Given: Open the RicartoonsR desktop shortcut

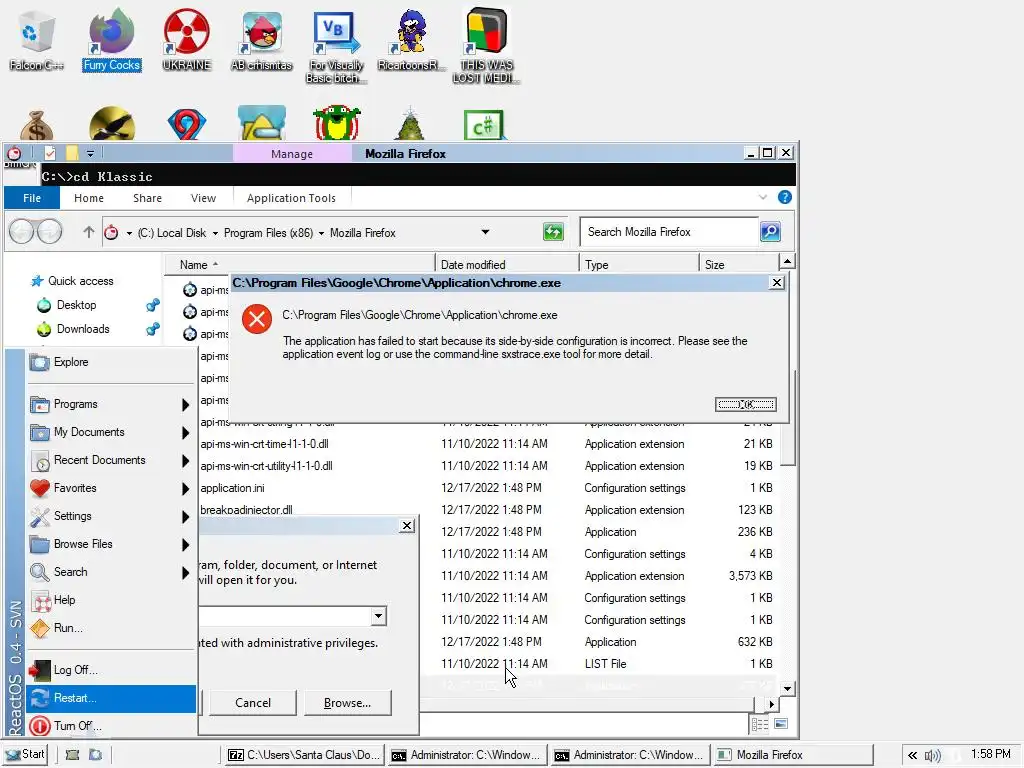Looking at the screenshot, I should coord(411,39).
